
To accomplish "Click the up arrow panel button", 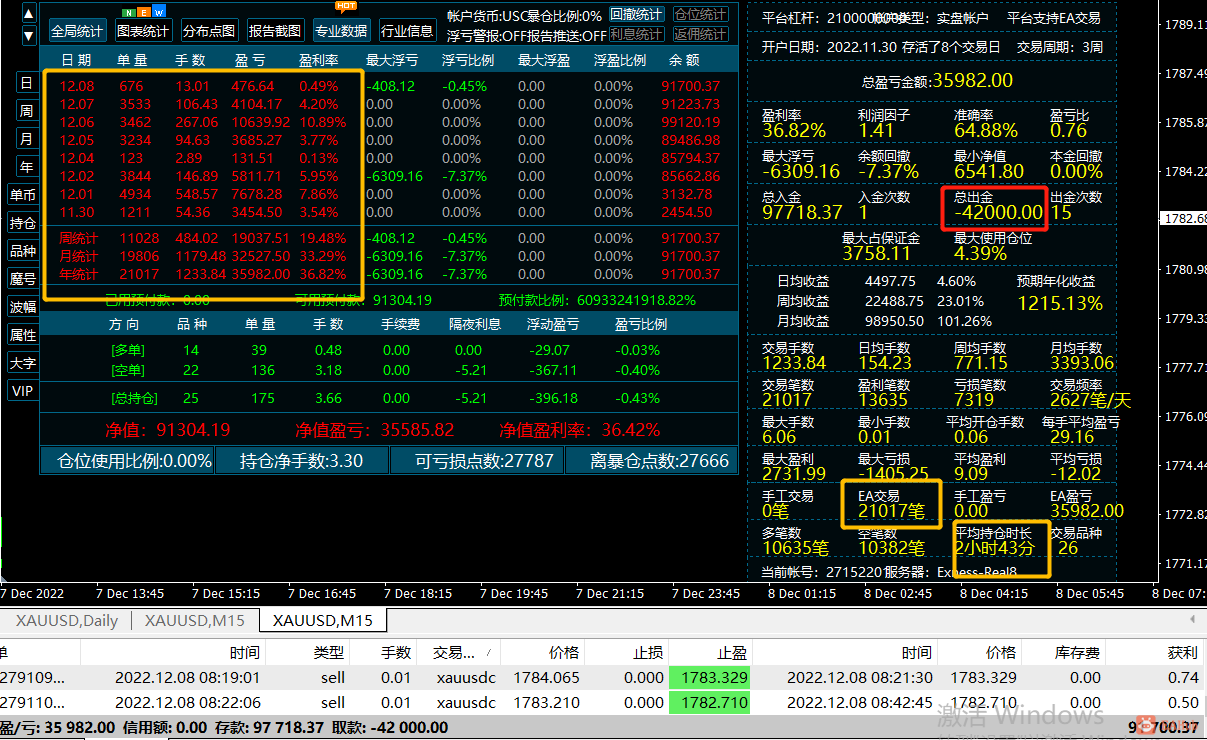I will [x=28, y=15].
